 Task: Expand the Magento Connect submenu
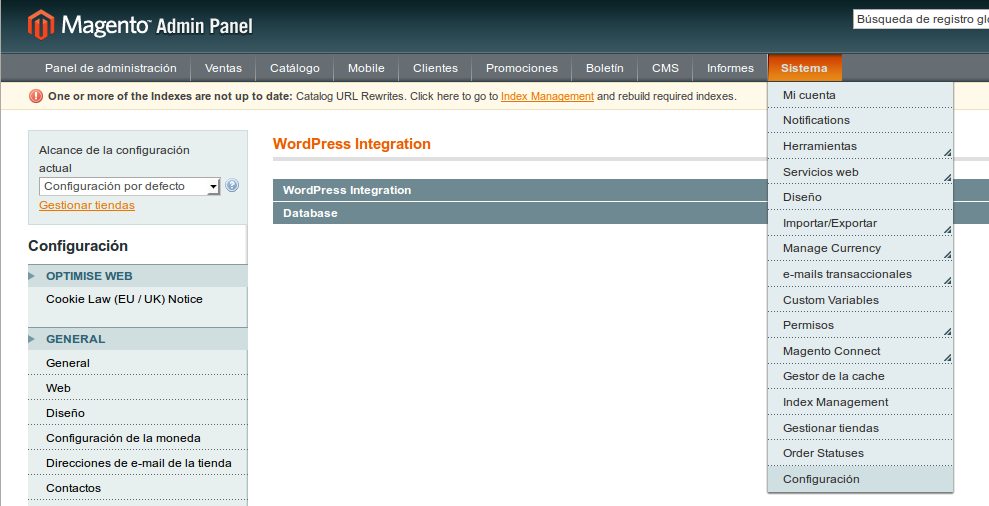pos(860,351)
